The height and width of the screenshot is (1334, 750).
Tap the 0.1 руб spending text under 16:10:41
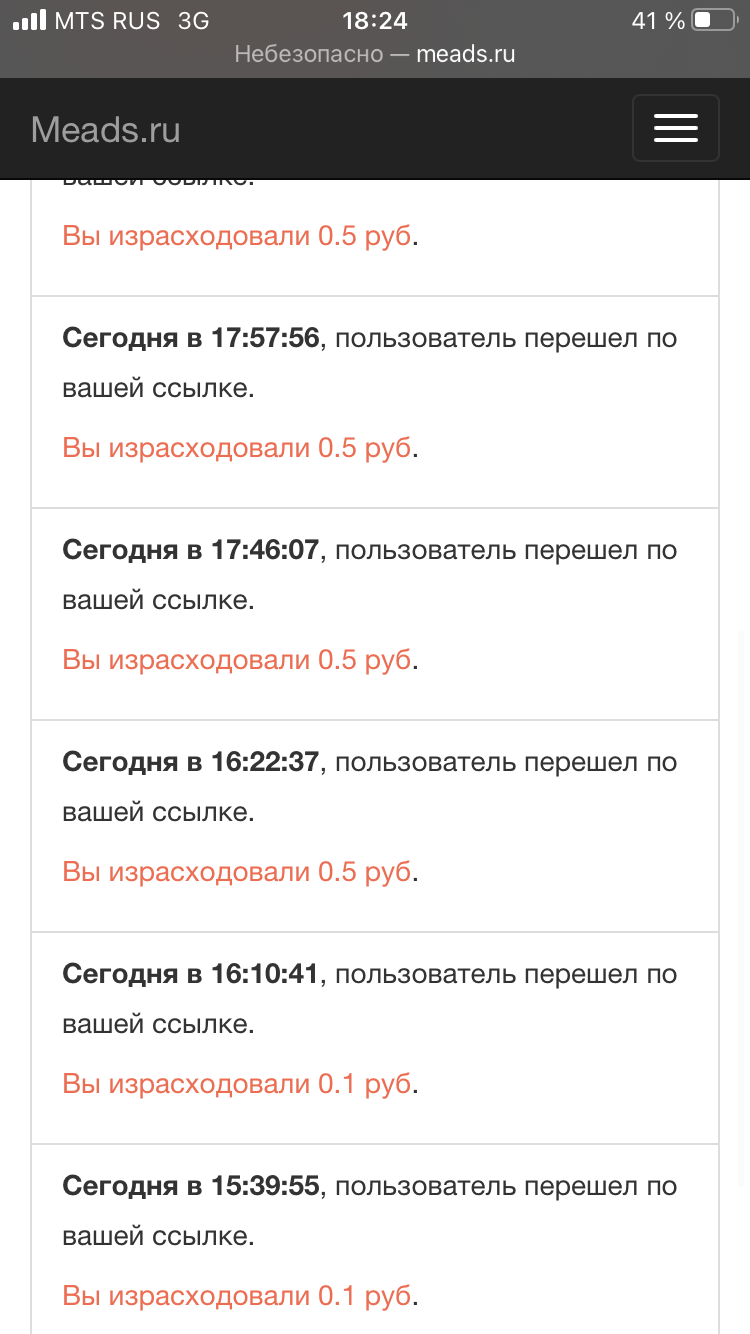[237, 1084]
